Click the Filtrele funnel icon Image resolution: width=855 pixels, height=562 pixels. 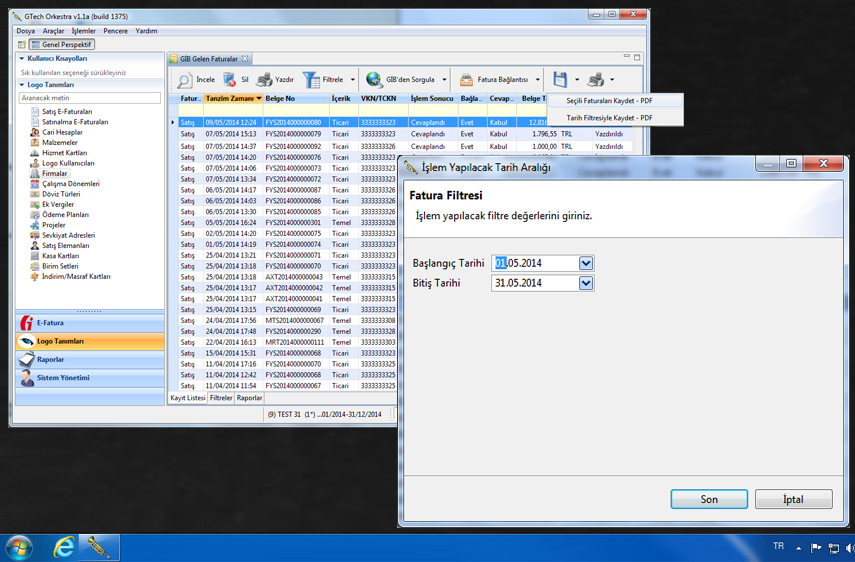click(x=311, y=80)
